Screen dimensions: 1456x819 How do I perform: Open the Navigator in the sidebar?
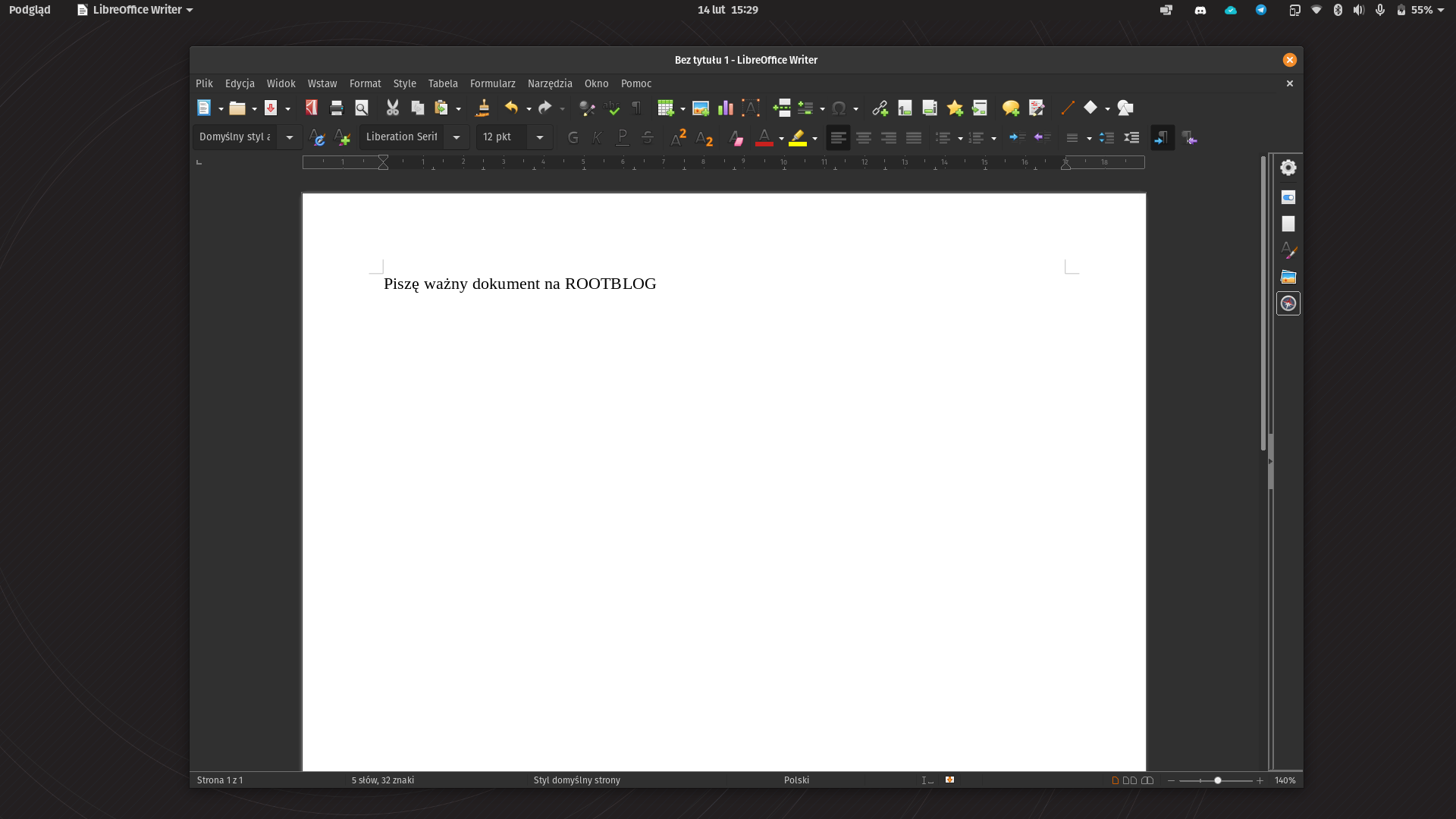[x=1288, y=303]
